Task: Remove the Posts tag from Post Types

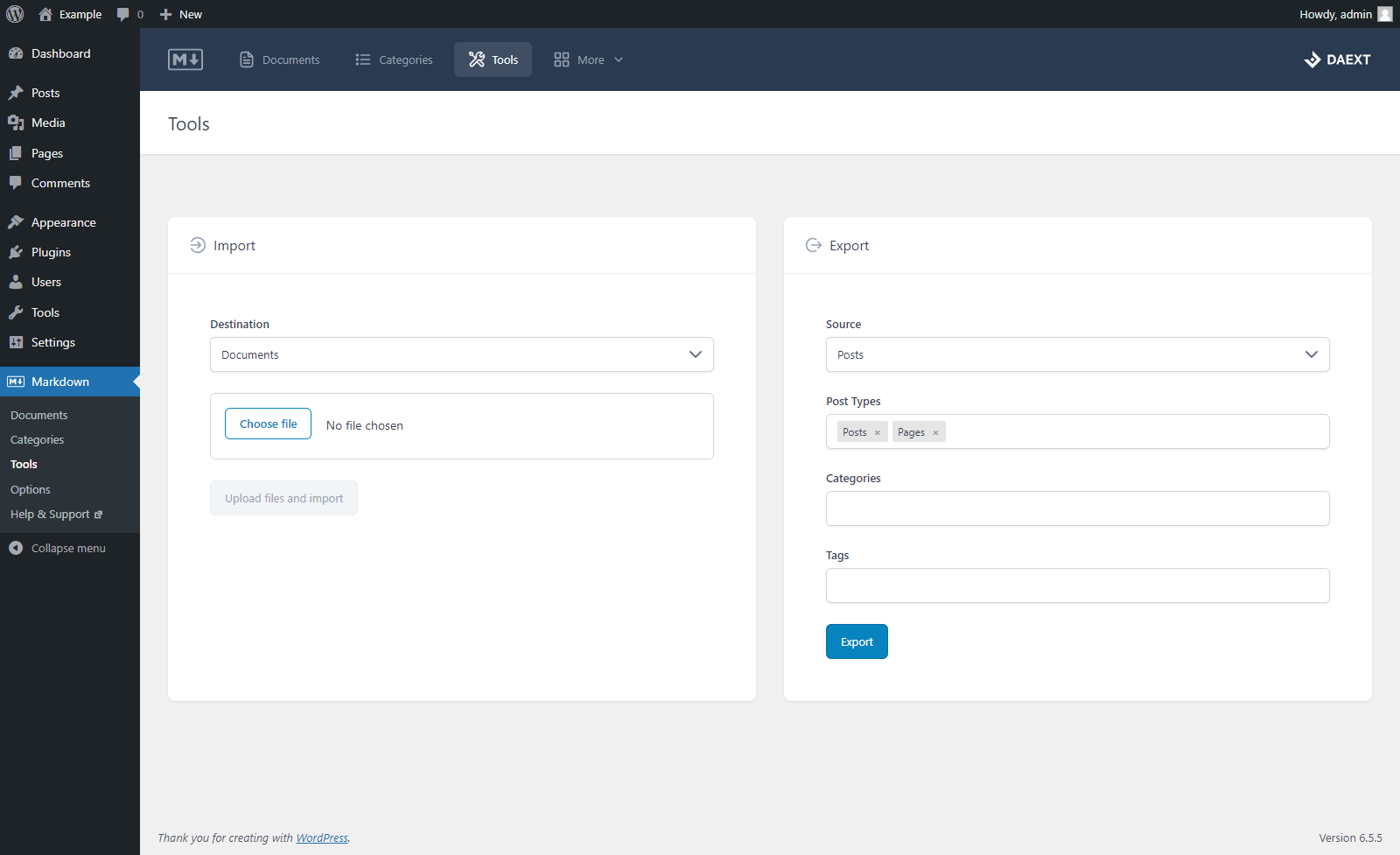Action: point(878,432)
